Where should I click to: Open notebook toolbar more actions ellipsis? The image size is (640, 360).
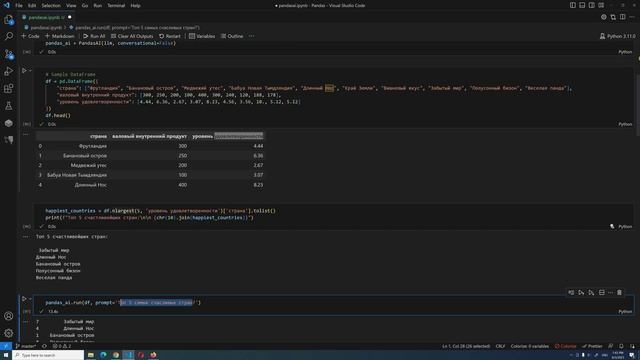tap(251, 36)
